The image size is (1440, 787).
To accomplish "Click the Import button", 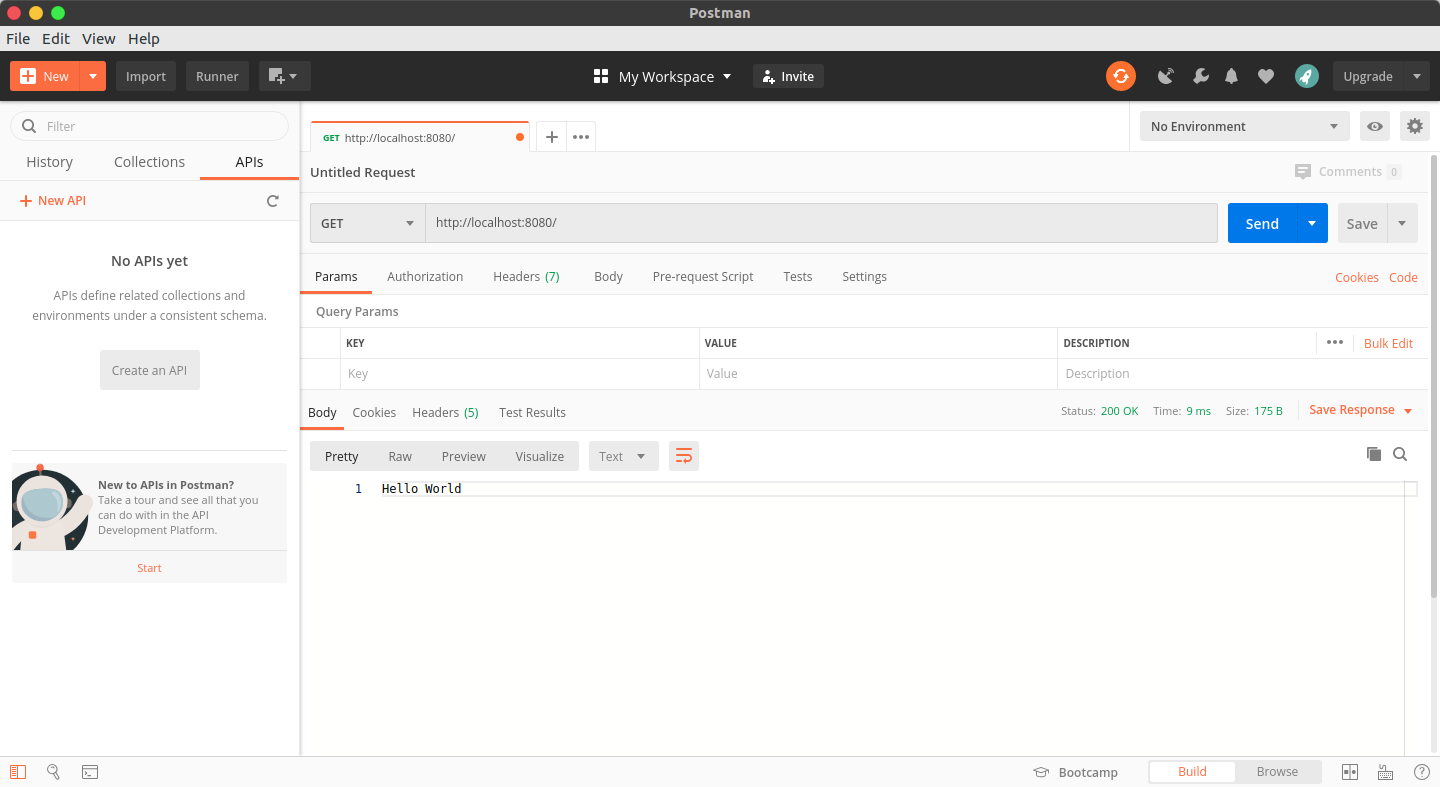I will [x=146, y=76].
